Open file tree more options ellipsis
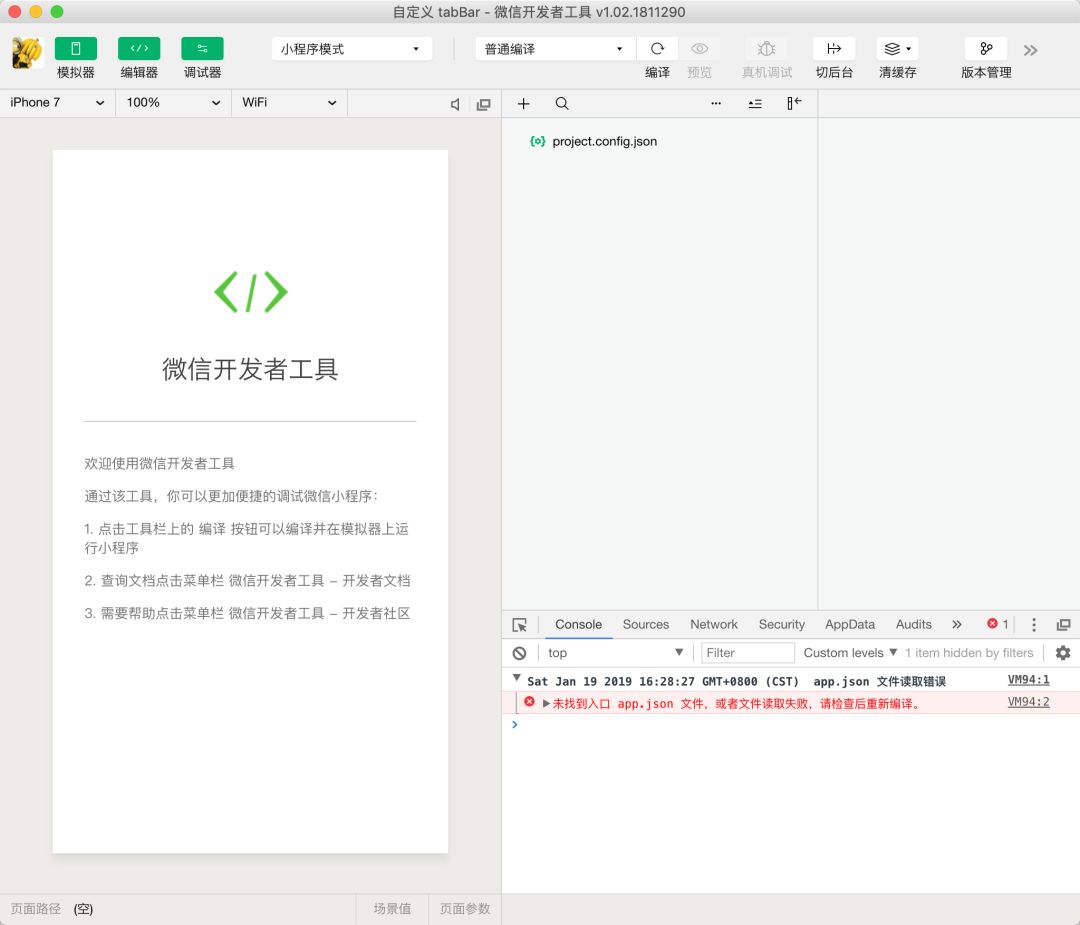 tap(716, 103)
